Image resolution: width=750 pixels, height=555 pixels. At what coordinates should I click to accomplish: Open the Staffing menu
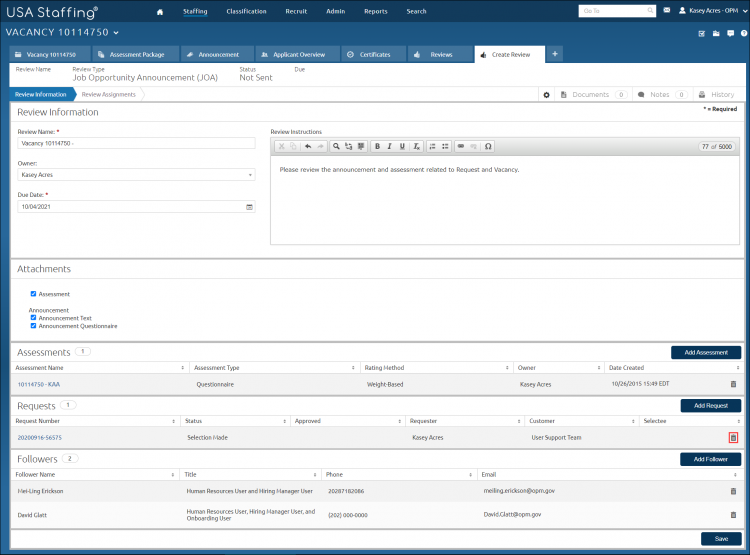195,11
